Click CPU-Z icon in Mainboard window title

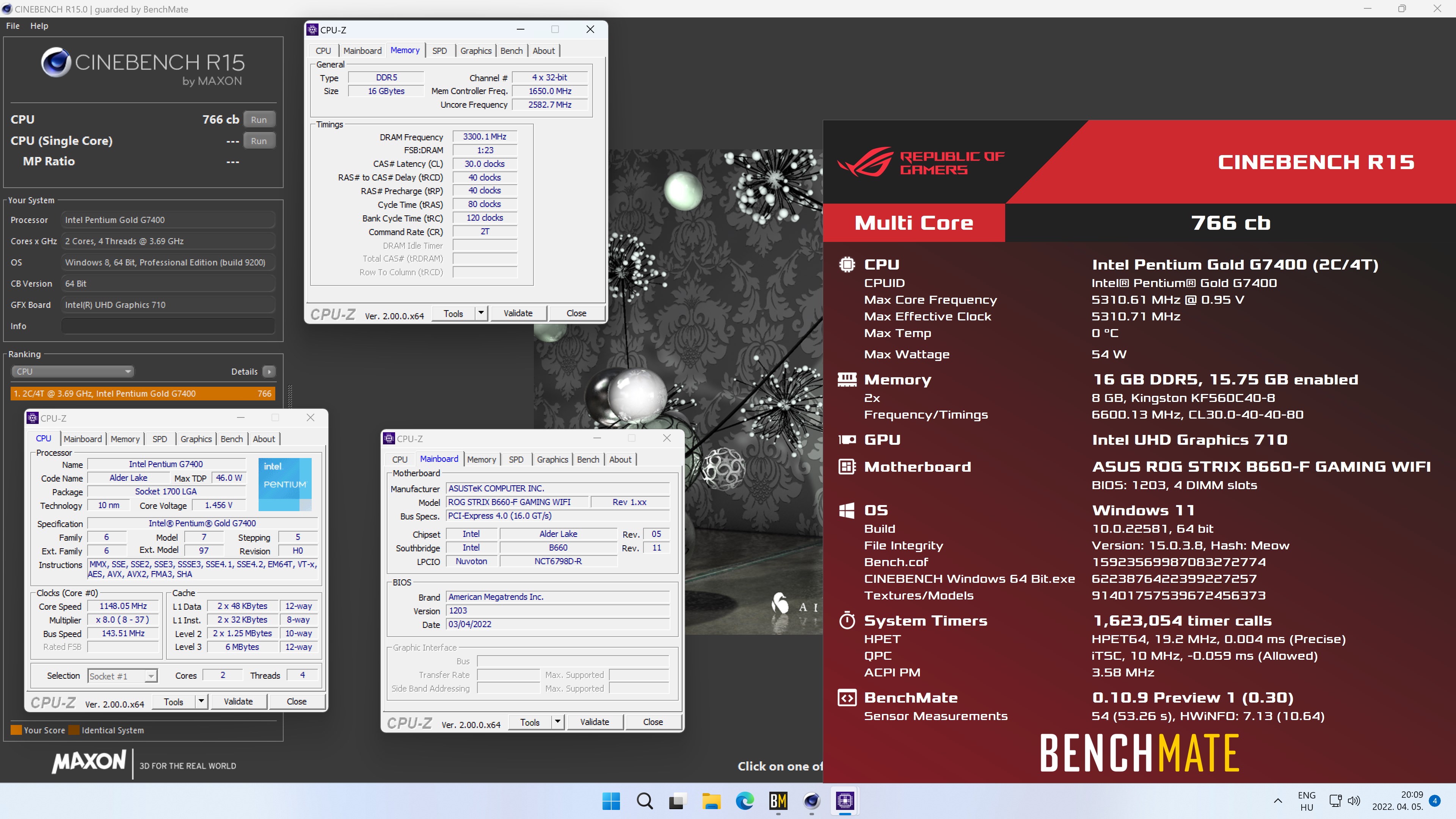(389, 439)
